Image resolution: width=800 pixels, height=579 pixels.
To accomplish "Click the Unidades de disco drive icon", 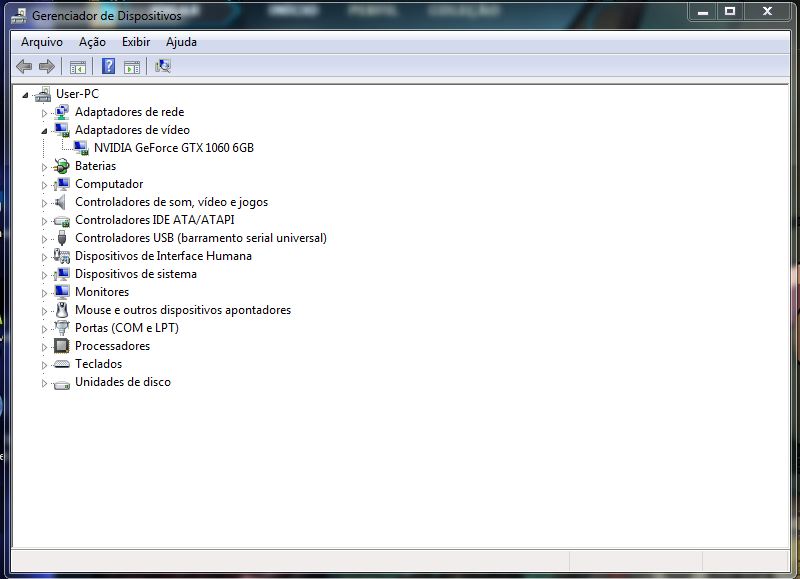I will tap(62, 384).
